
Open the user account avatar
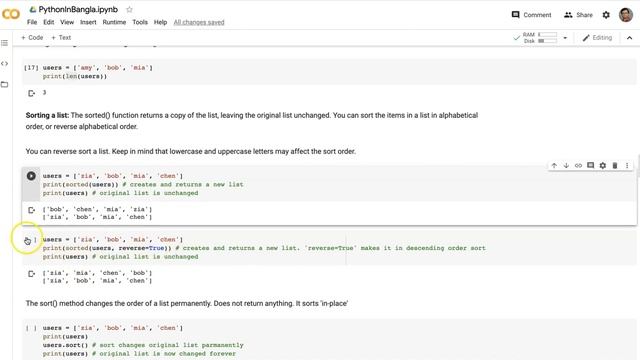click(x=626, y=15)
